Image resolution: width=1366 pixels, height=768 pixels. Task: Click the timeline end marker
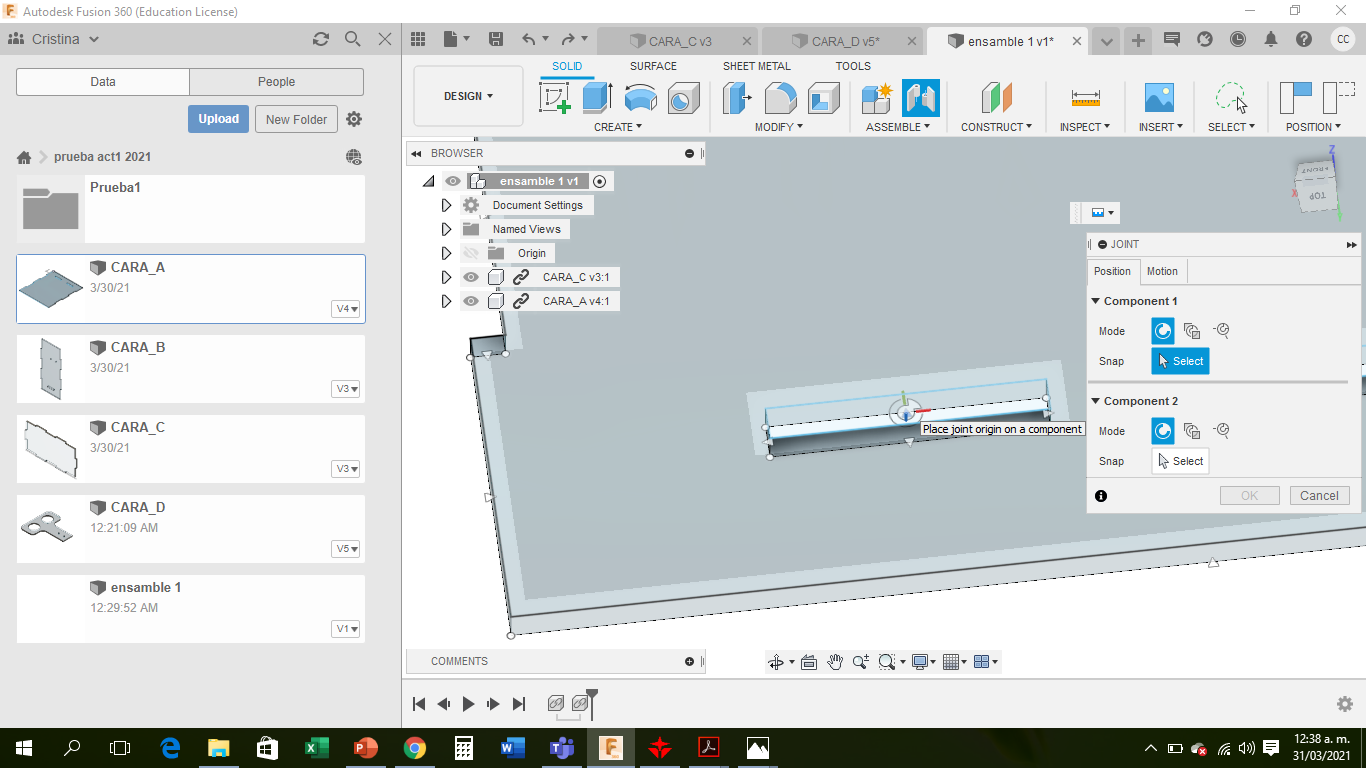tap(592, 703)
